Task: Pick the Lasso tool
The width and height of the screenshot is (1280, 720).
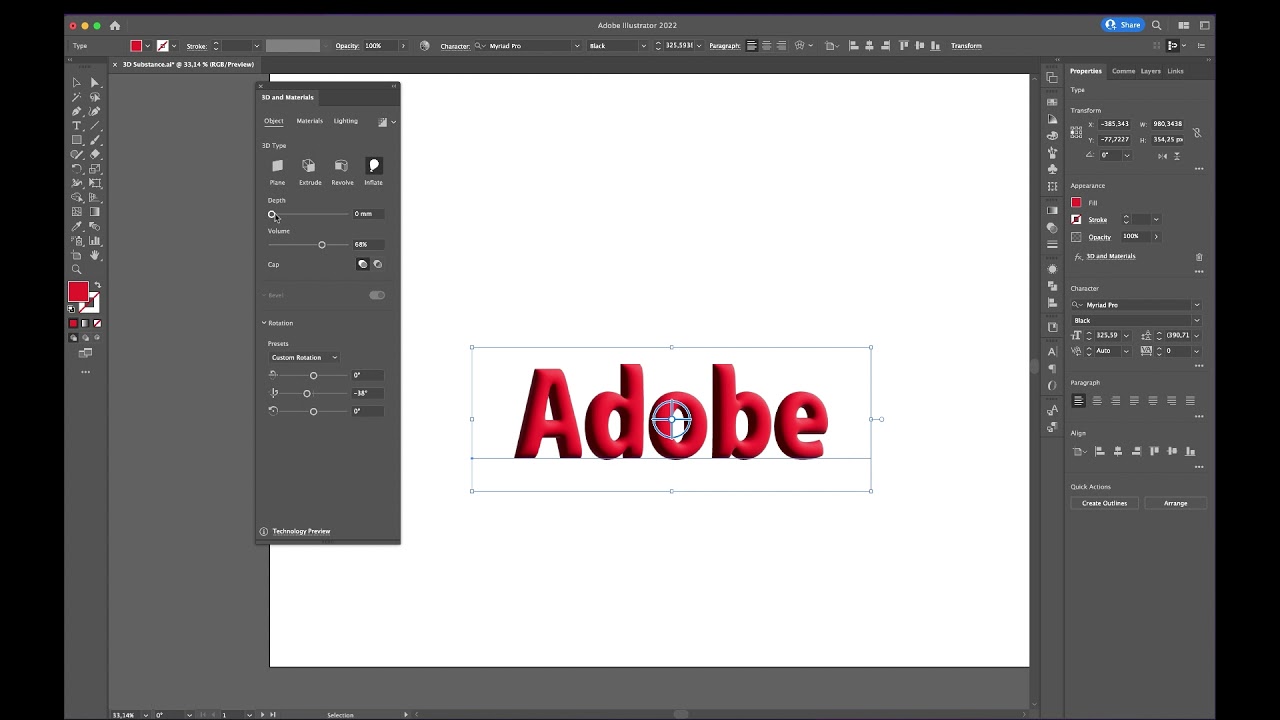Action: [x=95, y=97]
